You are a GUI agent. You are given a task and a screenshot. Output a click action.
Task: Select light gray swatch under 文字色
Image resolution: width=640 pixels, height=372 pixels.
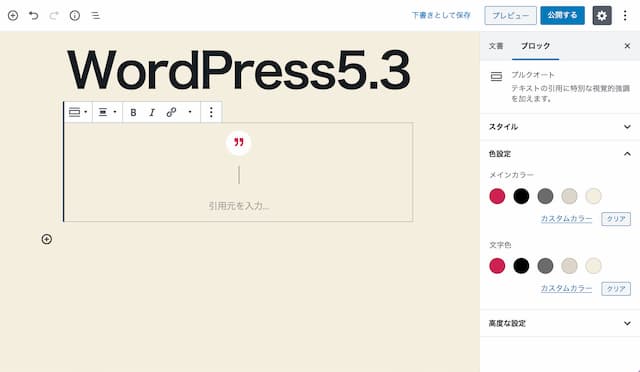569,266
